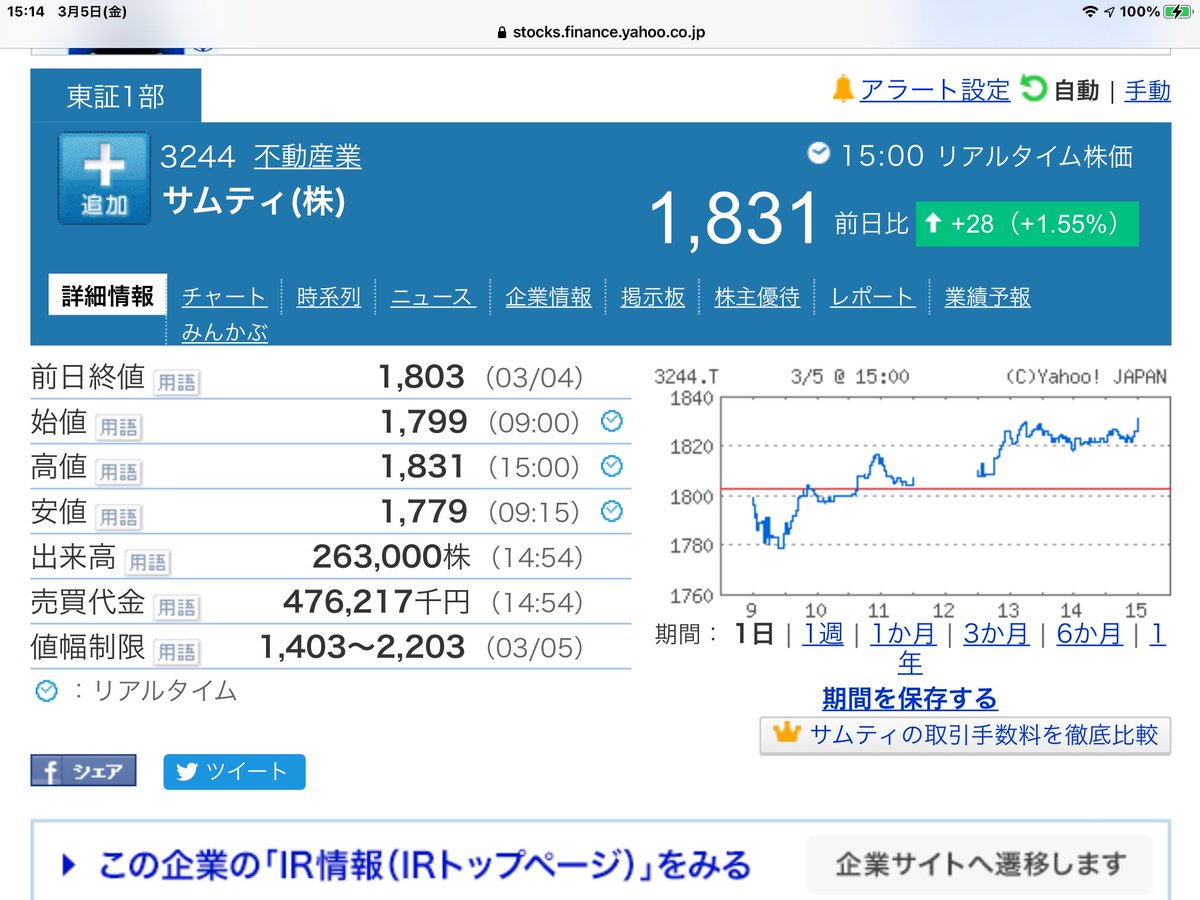Viewport: 1200px width, 900px height.
Task: Click the company name サムティ(株)
Action: click(x=253, y=203)
